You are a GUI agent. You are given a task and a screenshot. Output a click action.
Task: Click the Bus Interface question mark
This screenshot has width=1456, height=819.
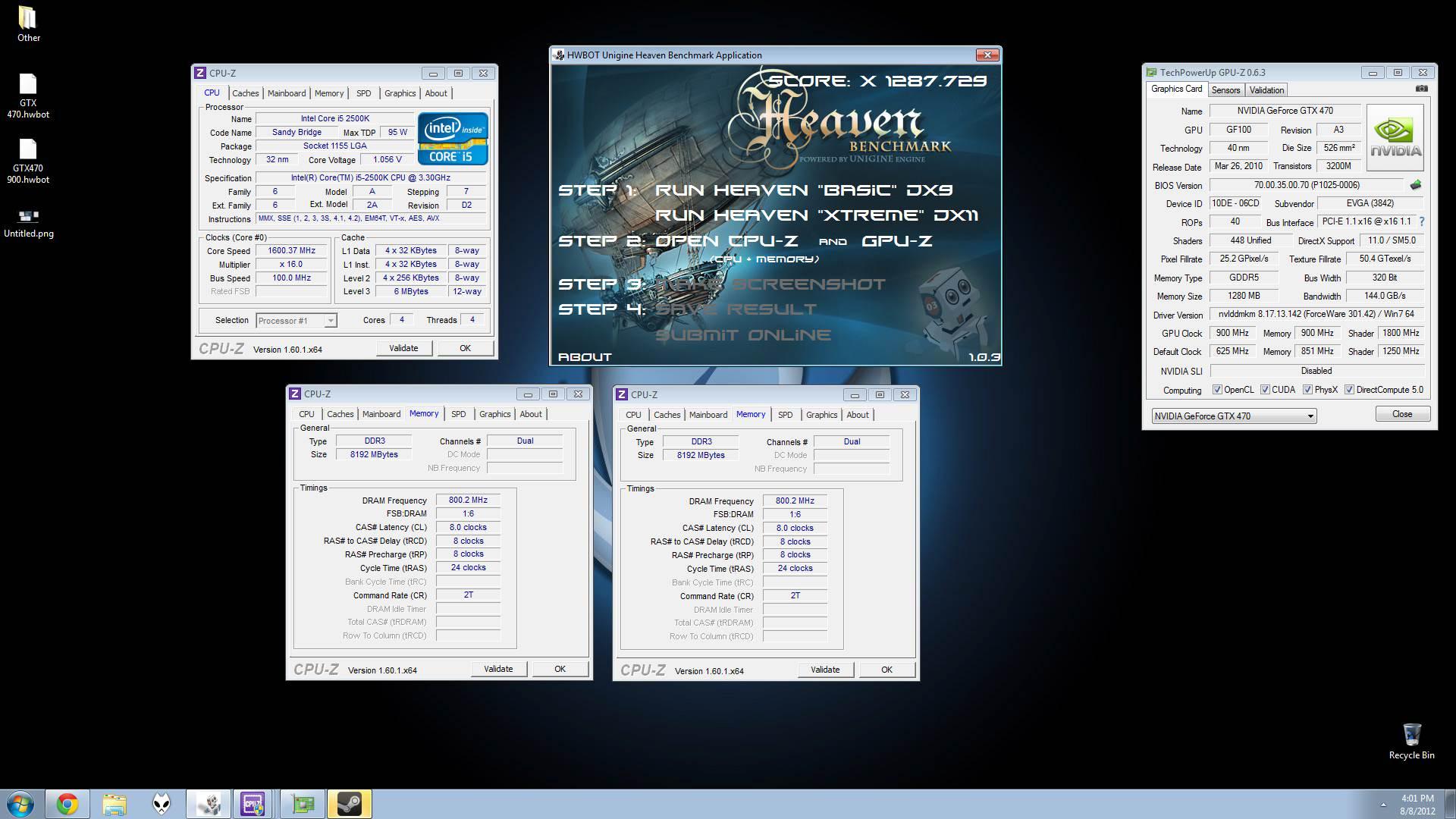pos(1421,221)
